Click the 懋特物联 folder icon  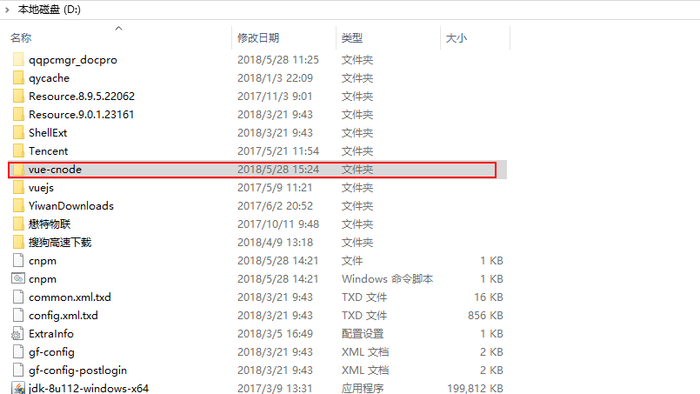[18, 224]
